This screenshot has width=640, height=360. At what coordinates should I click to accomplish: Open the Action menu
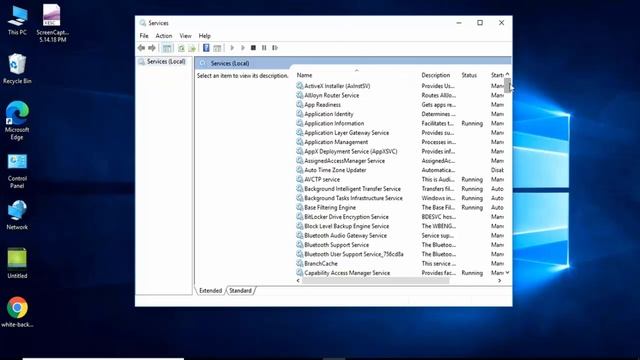click(x=164, y=36)
